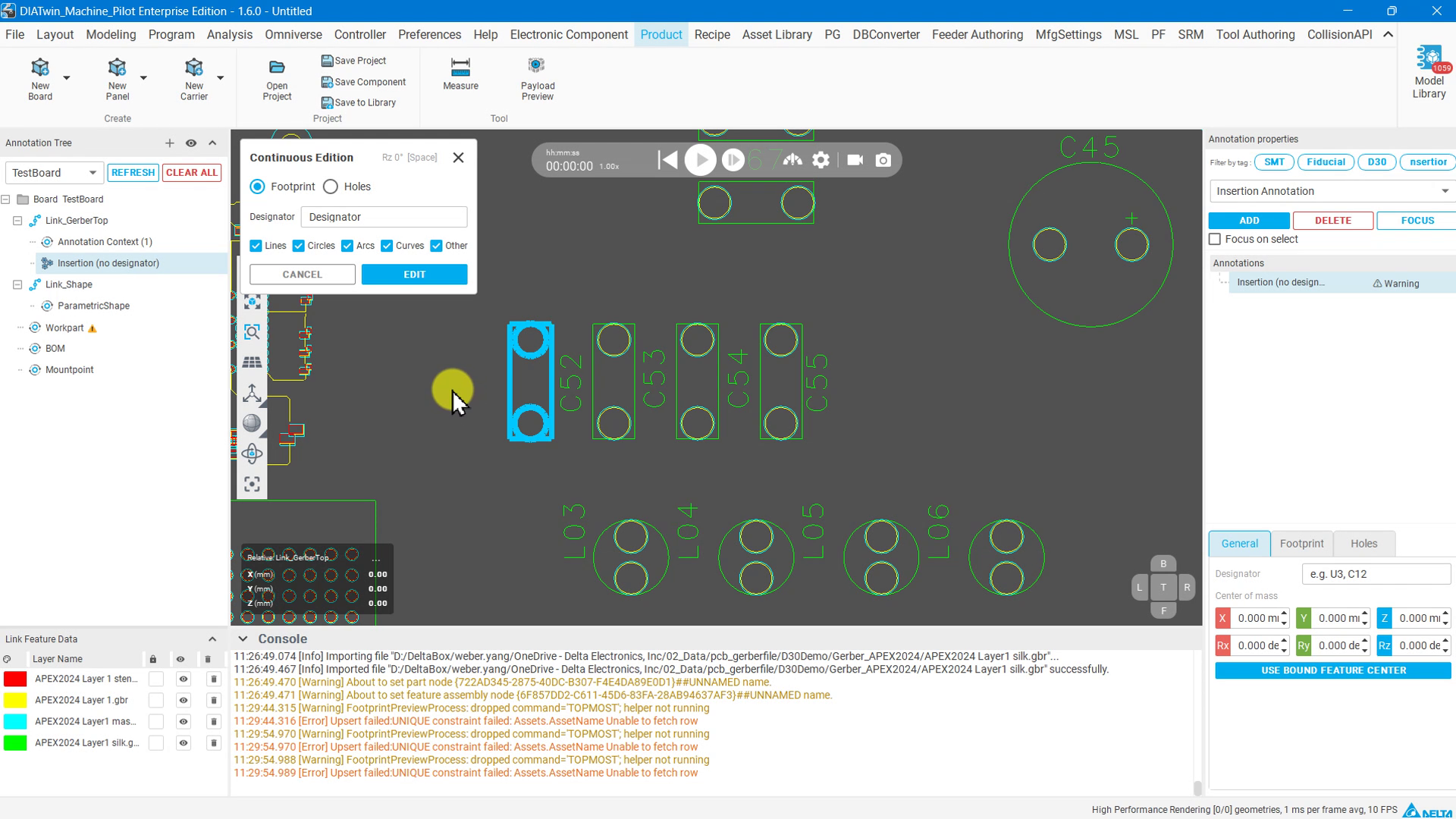Select the Measure tool
The image size is (1456, 819).
(x=460, y=74)
